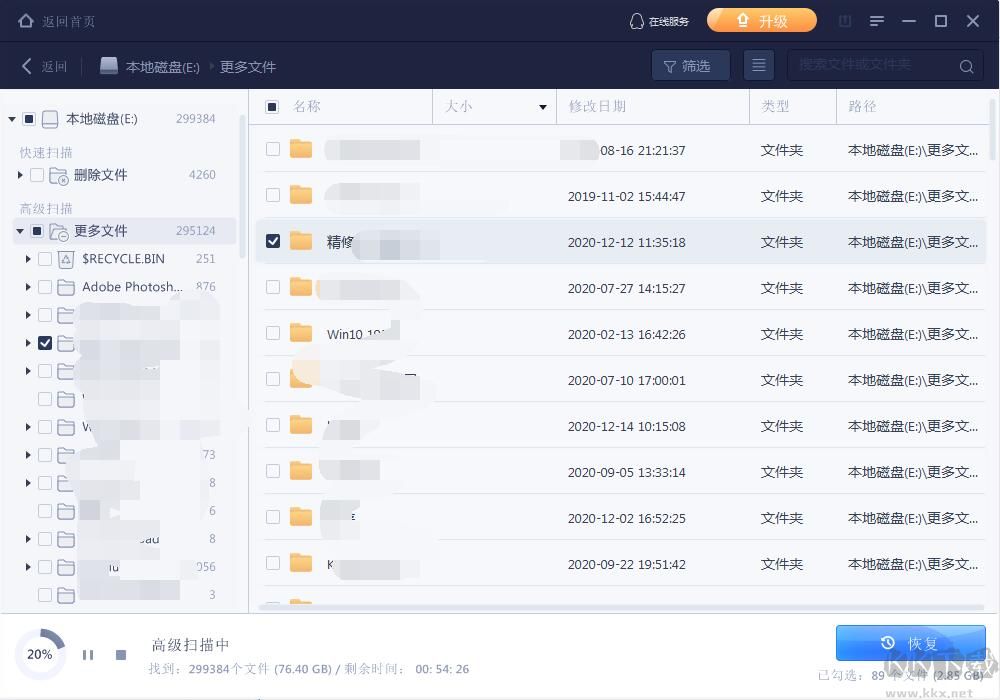Toggle the select-all checkbox in column header
1000x700 pixels.
(273, 106)
